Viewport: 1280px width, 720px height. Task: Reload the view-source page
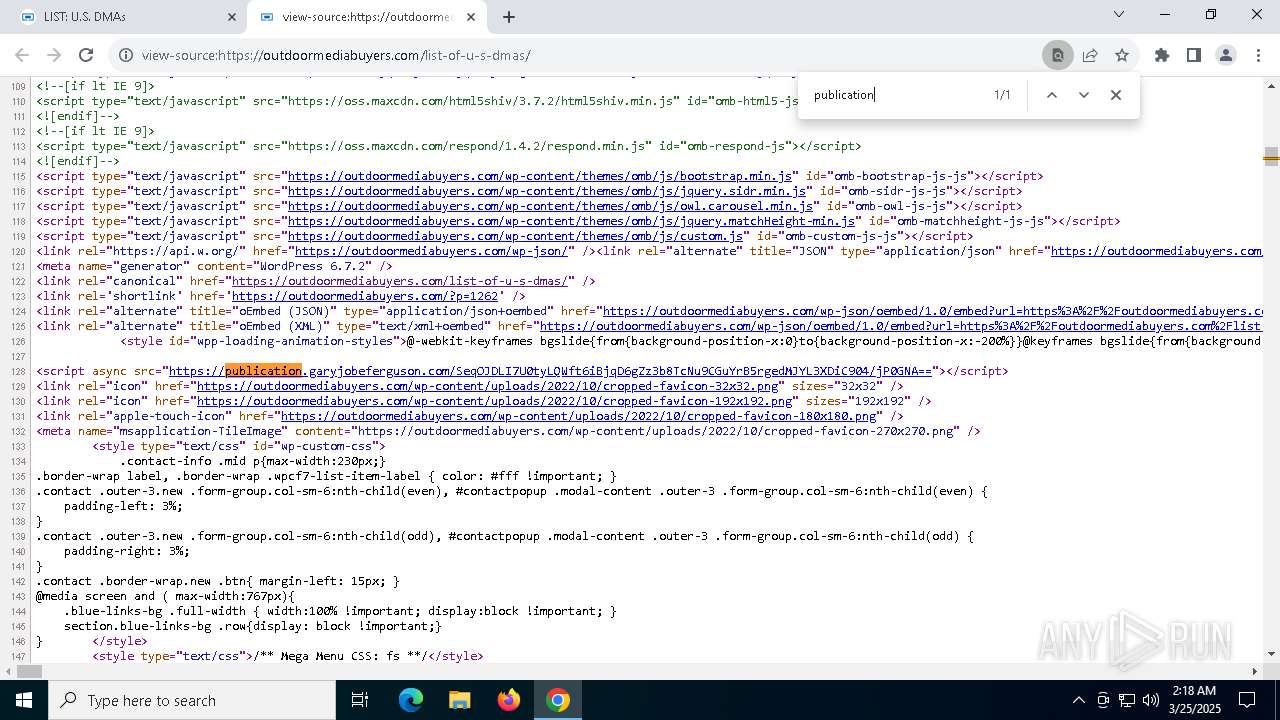coord(86,56)
